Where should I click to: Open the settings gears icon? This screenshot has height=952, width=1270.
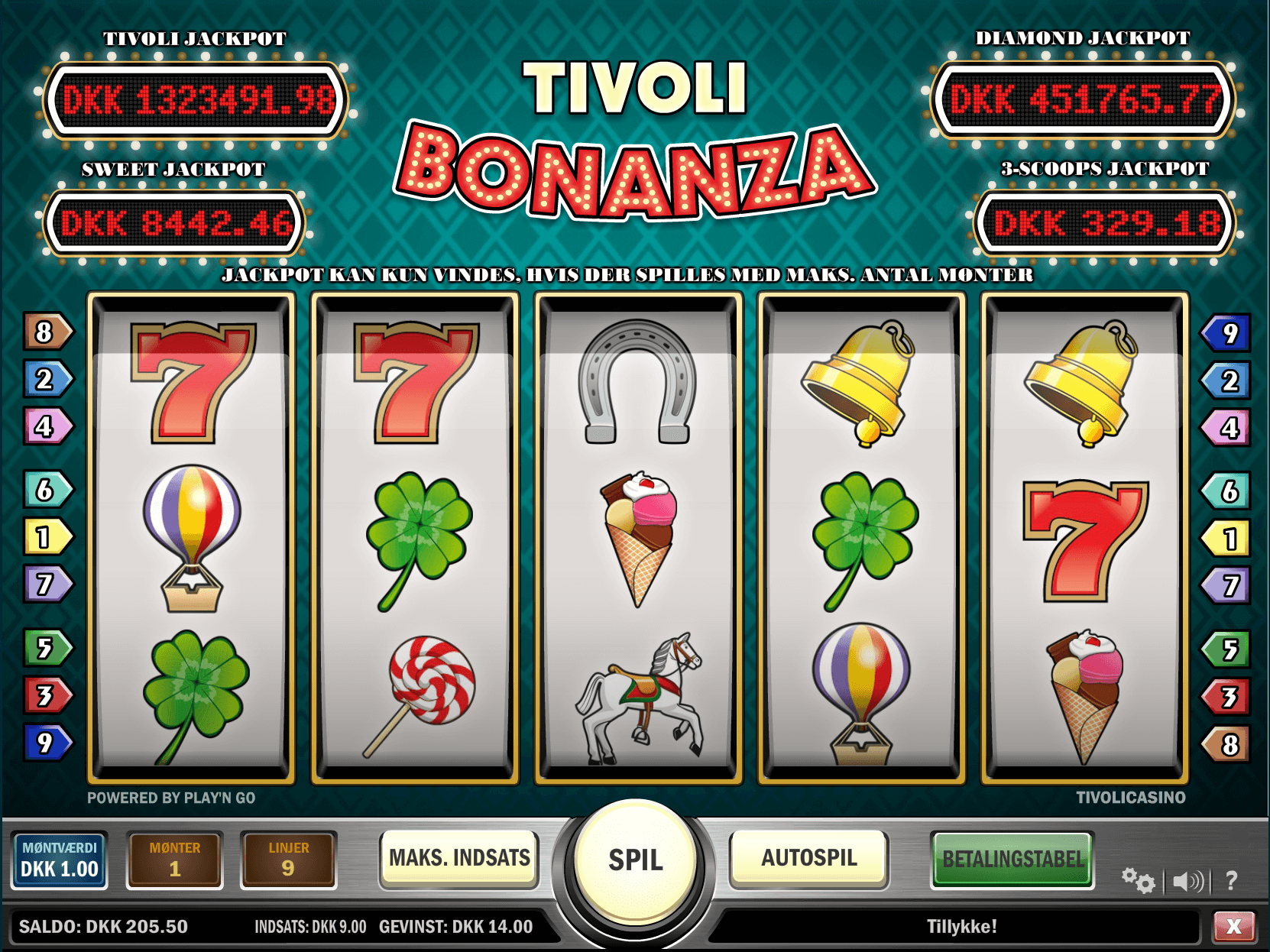click(x=1138, y=881)
